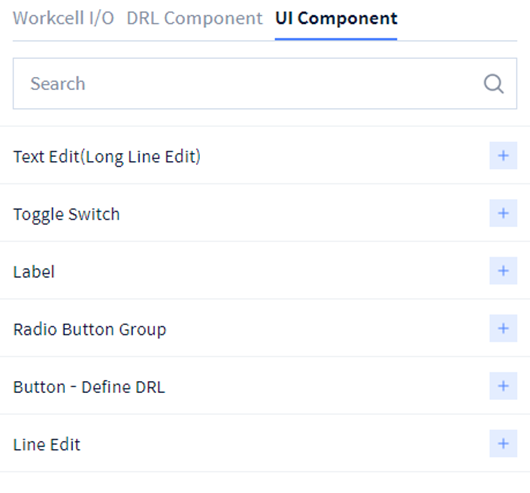
Task: Click the plus icon beside Label
Action: coord(503,271)
